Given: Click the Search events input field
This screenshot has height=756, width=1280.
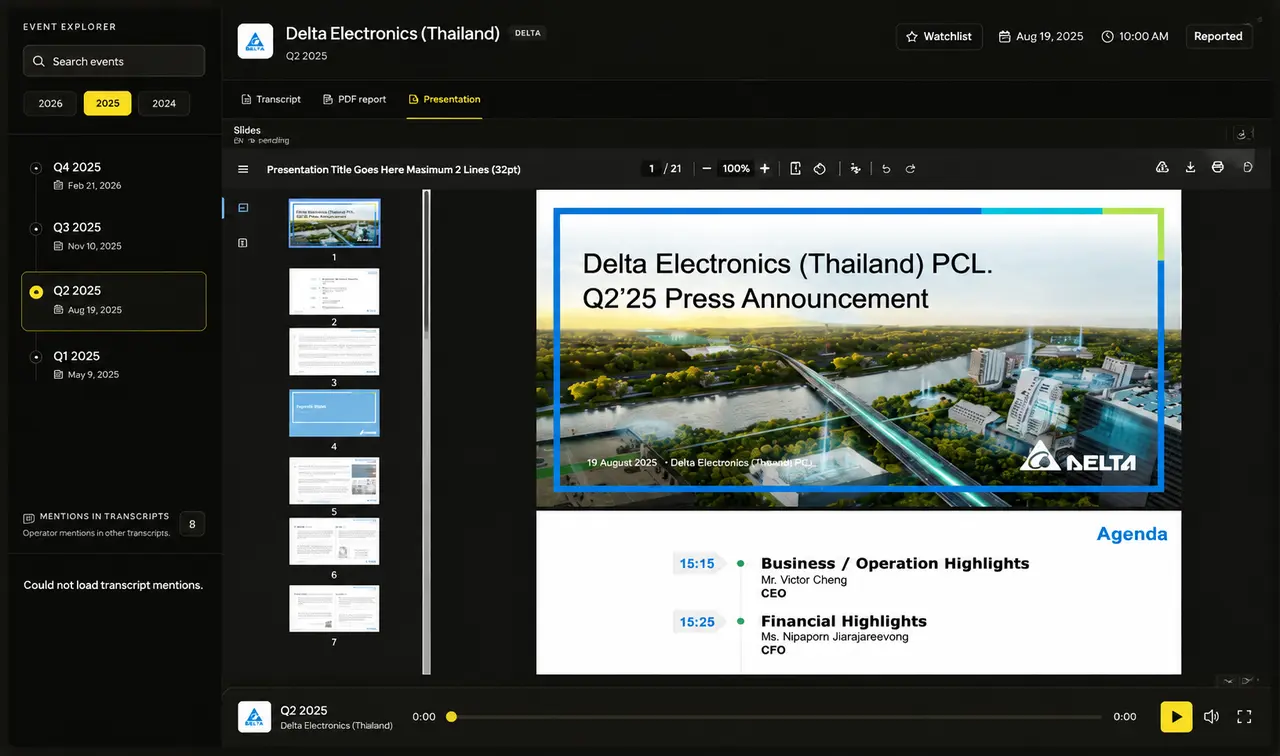Looking at the screenshot, I should [114, 61].
